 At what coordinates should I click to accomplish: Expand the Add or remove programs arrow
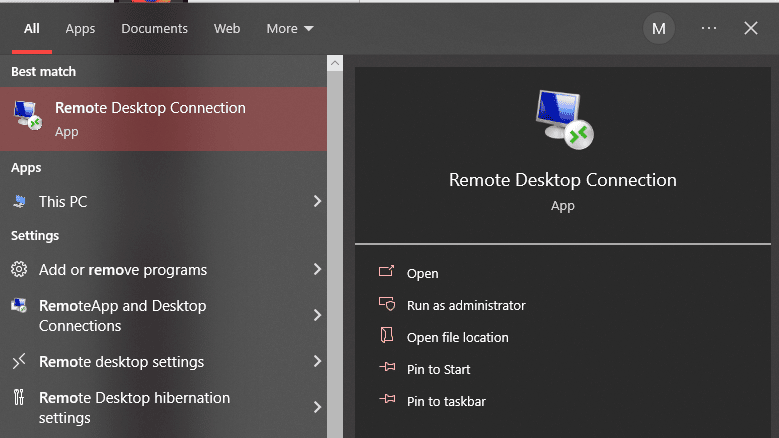[317, 270]
